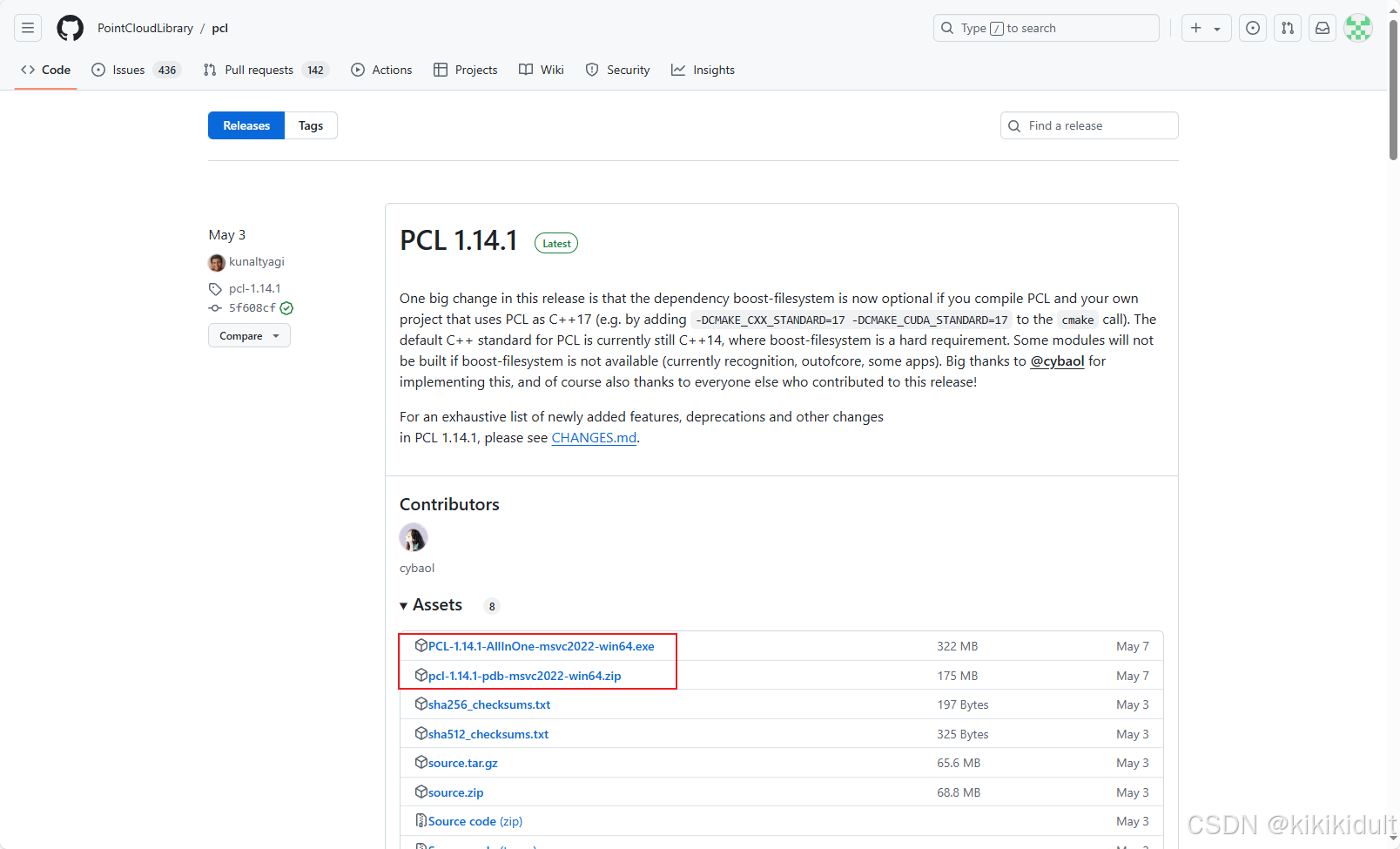The height and width of the screenshot is (849, 1400).
Task: Click package icon beside sha512_checksums.txt
Action: [x=421, y=733]
